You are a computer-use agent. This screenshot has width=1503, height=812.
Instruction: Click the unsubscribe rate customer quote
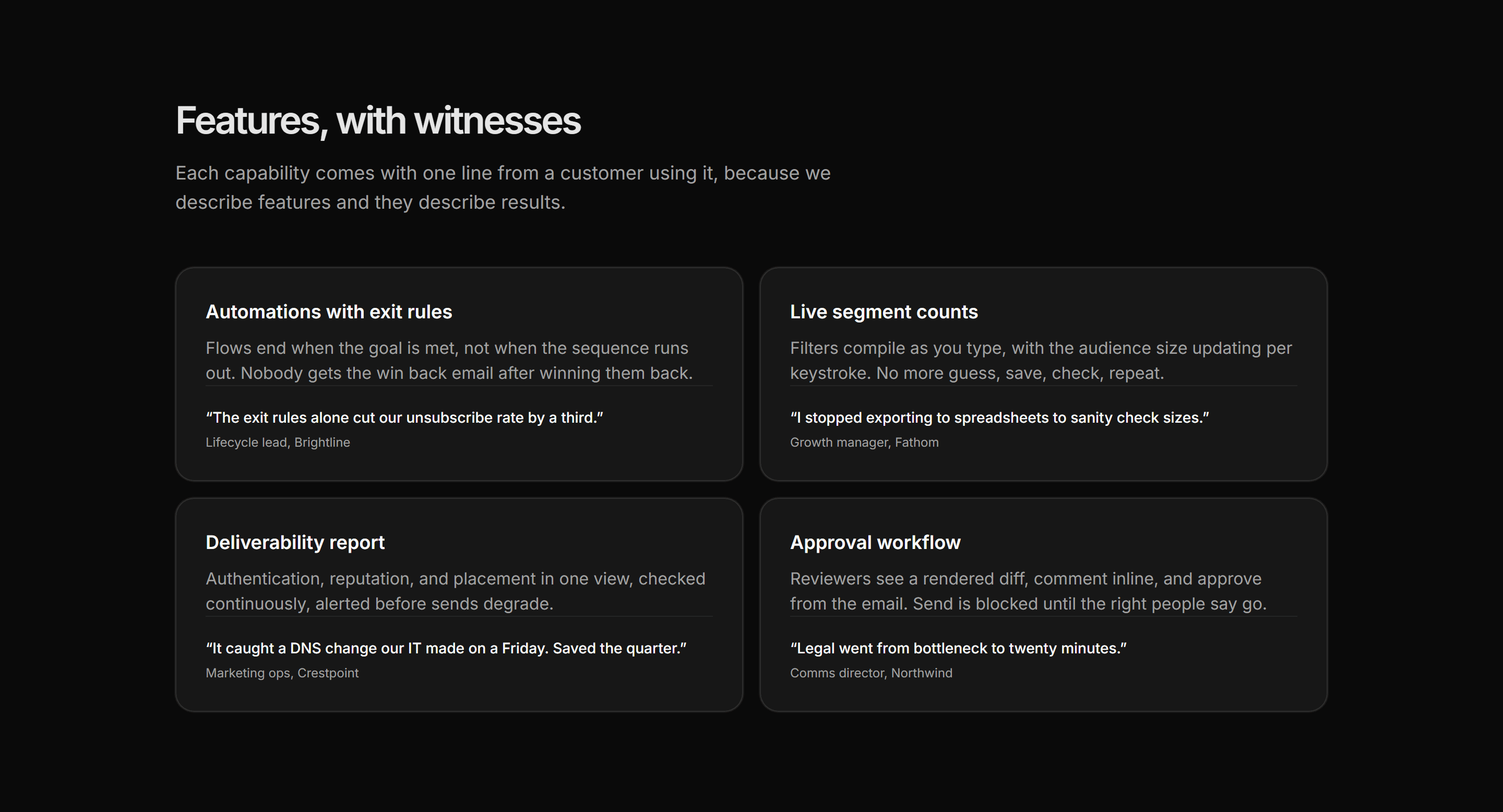pos(404,417)
